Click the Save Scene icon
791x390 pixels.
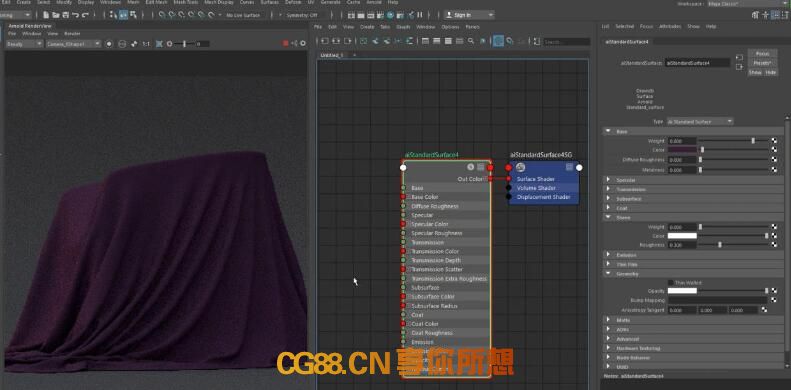click(x=65, y=15)
